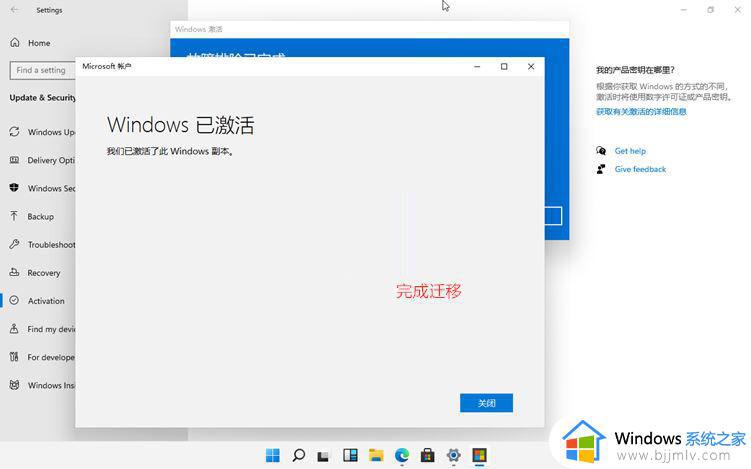
Task: Open the Activation check-circle icon
Action: 14,300
